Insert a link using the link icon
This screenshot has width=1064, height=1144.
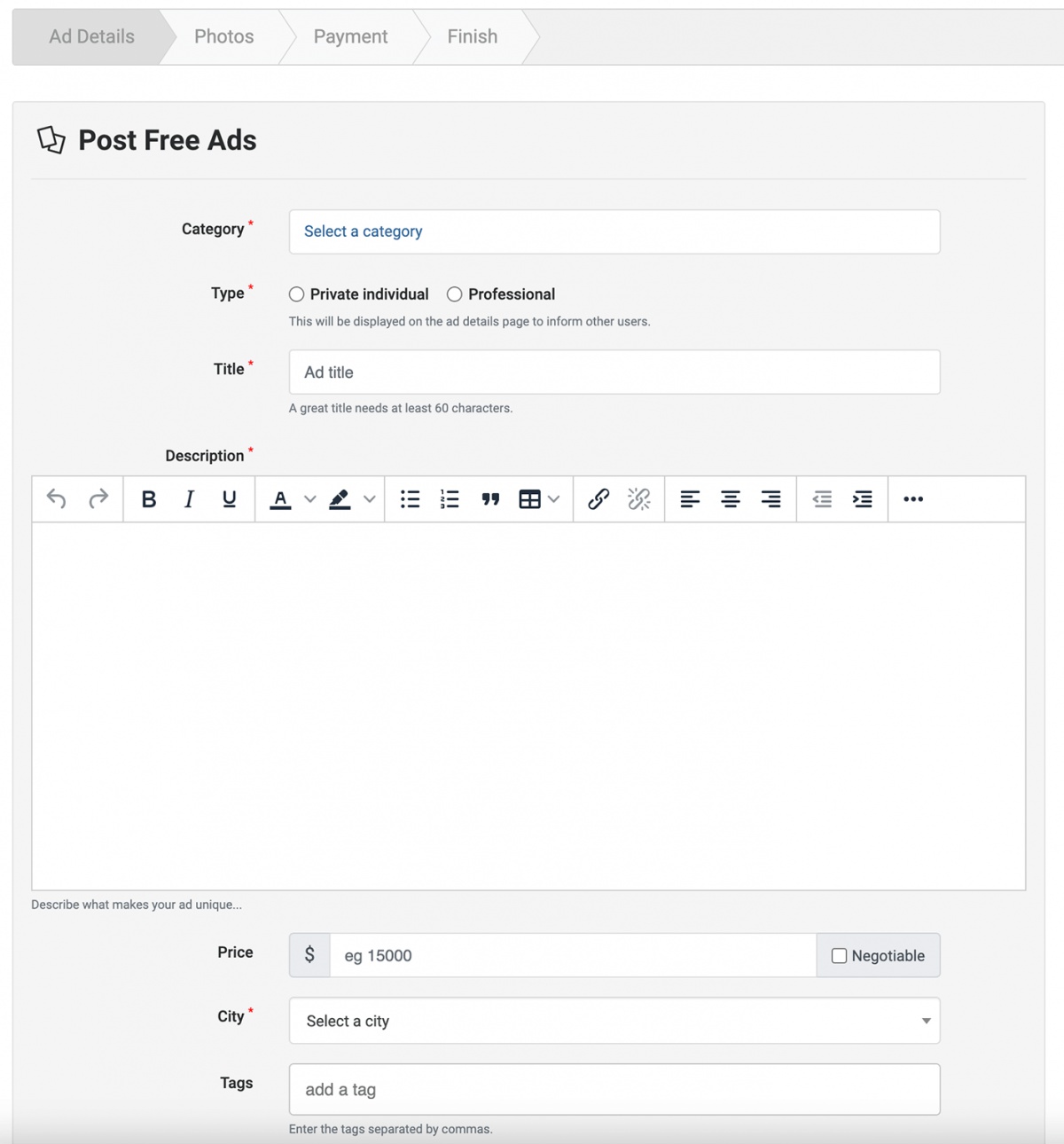(x=598, y=499)
